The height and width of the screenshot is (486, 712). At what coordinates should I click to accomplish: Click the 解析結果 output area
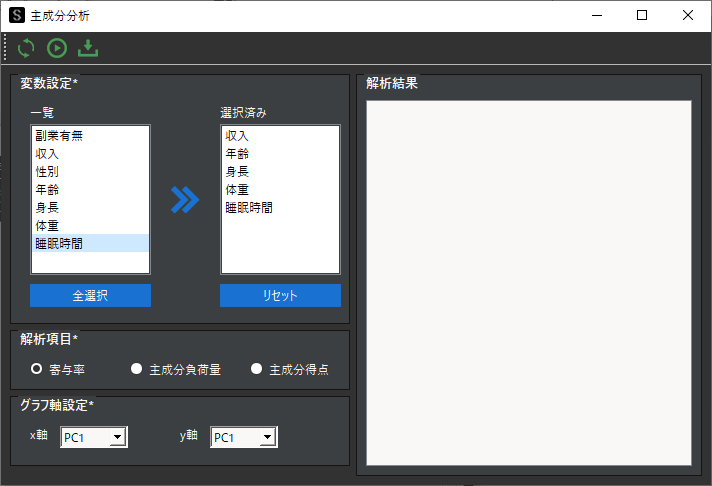click(x=529, y=283)
